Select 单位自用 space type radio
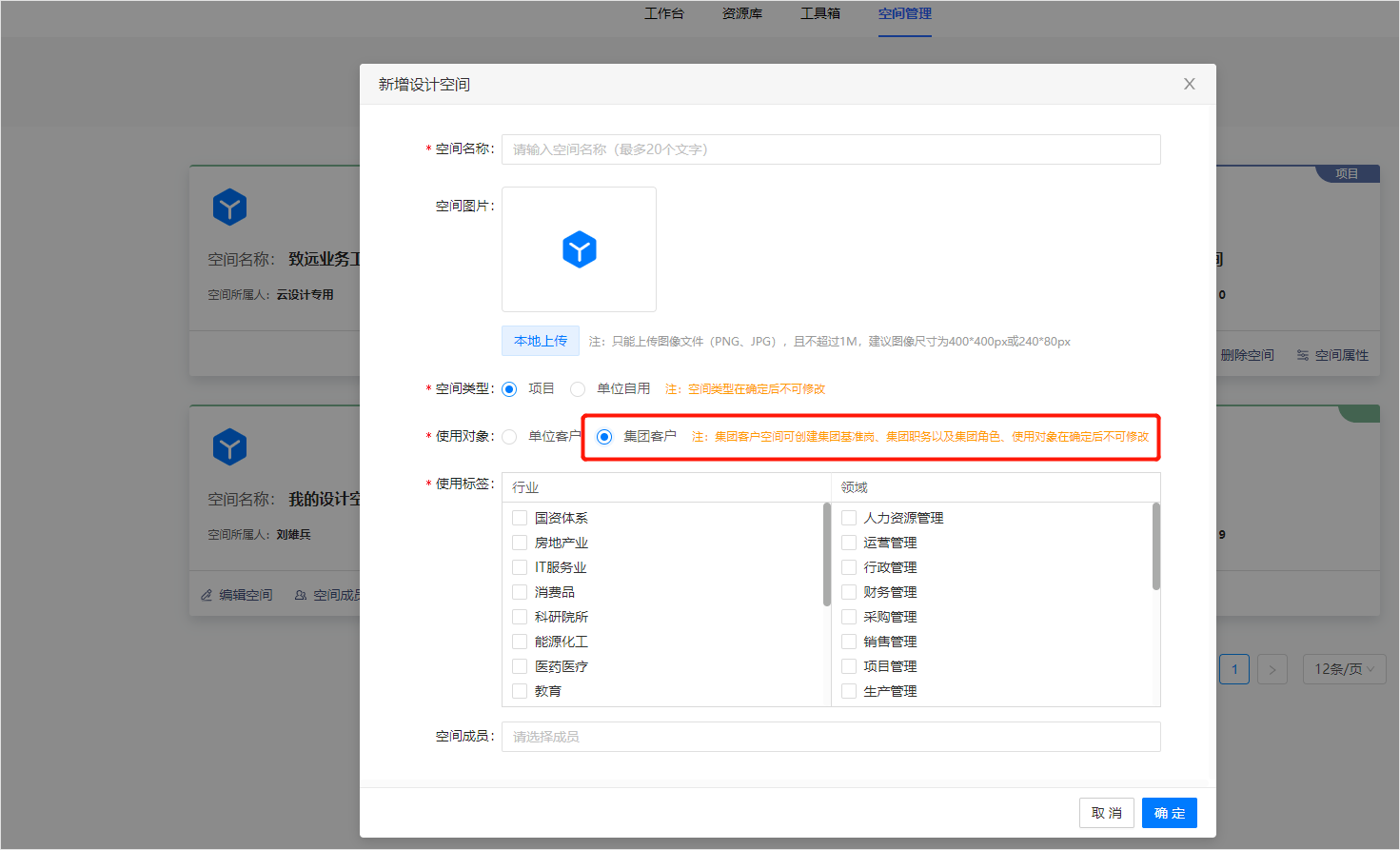1400x850 pixels. pos(578,389)
